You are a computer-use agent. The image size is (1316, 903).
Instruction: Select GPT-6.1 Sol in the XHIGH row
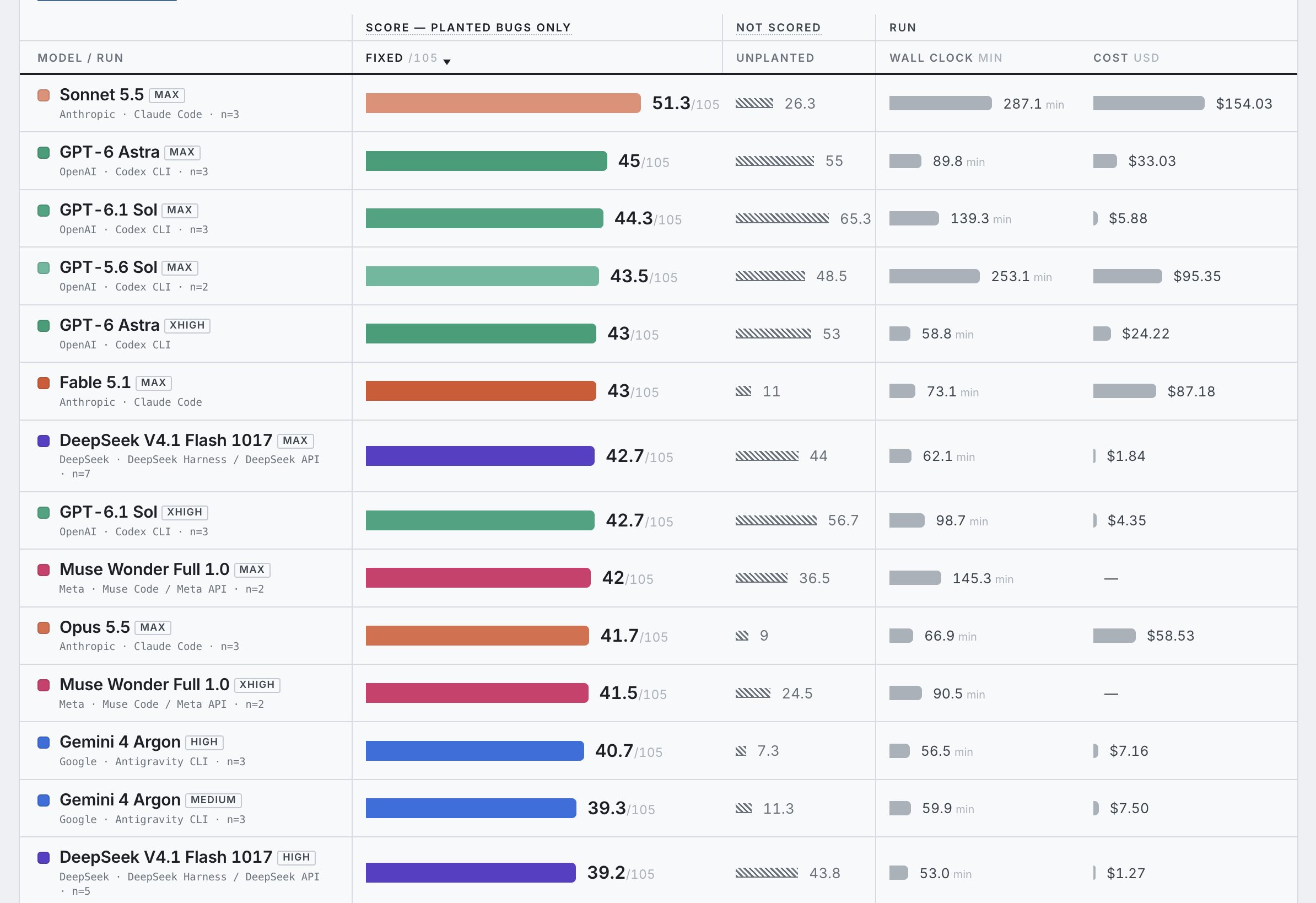point(108,512)
